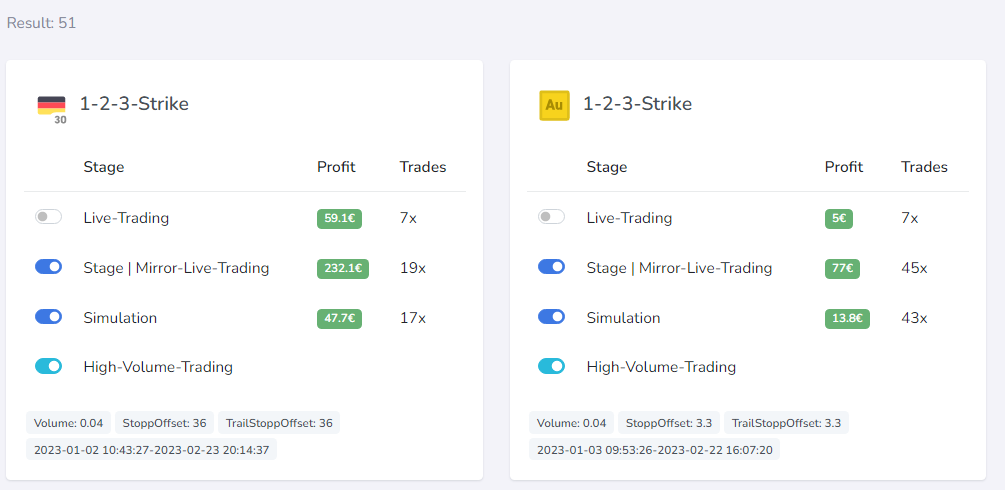The width and height of the screenshot is (1005, 490).
Task: Enable Live-Trading in the Au gold card
Action: click(551, 217)
